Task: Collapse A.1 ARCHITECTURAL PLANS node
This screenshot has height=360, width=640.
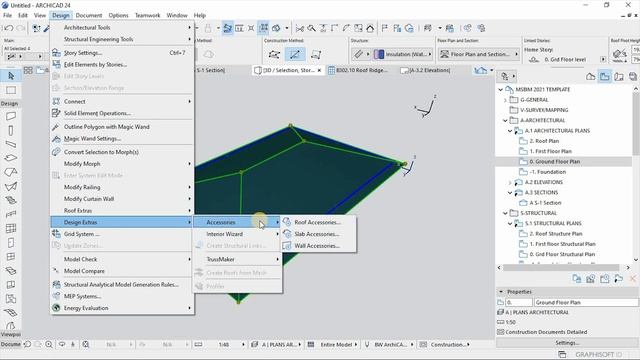Action: 510,131
